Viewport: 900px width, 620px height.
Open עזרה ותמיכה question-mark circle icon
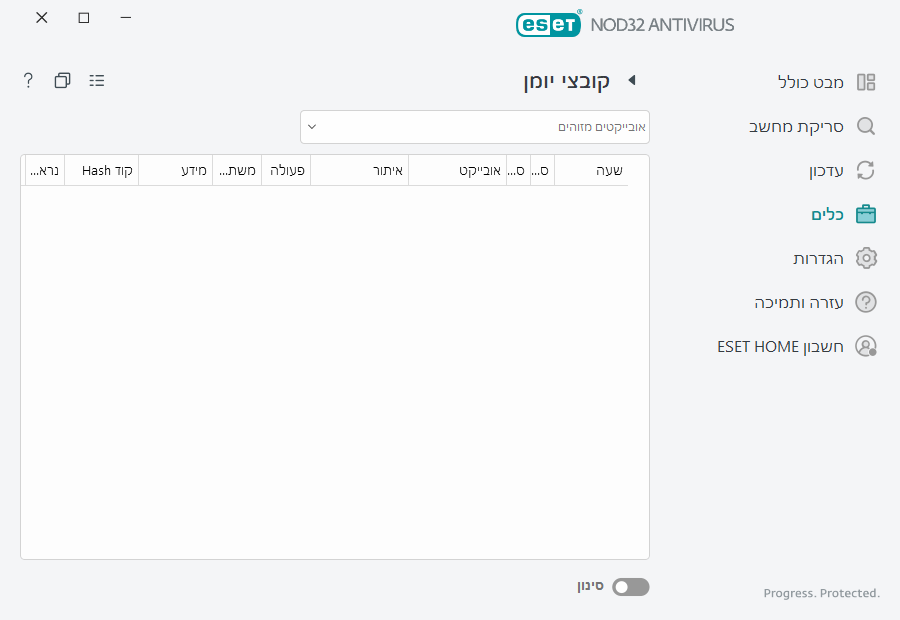[x=866, y=302]
